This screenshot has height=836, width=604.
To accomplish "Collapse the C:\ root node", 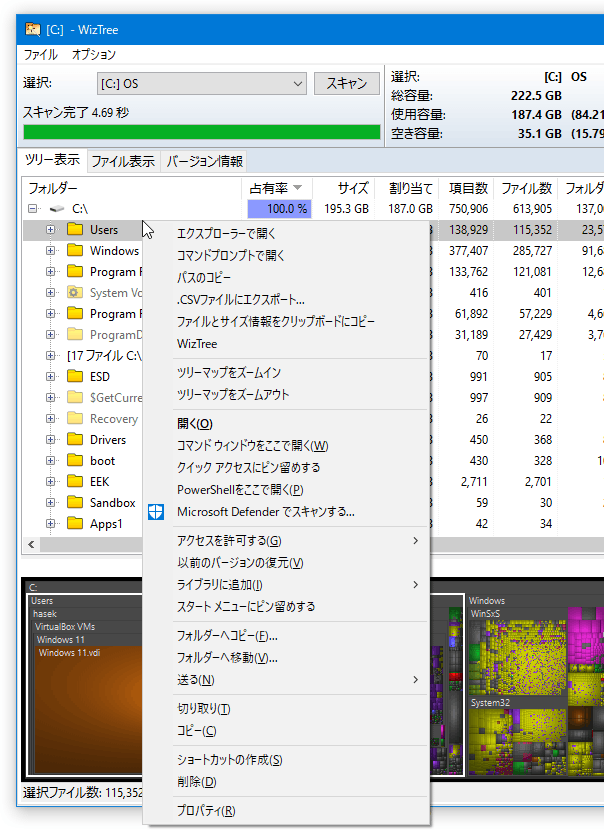I will (33, 208).
